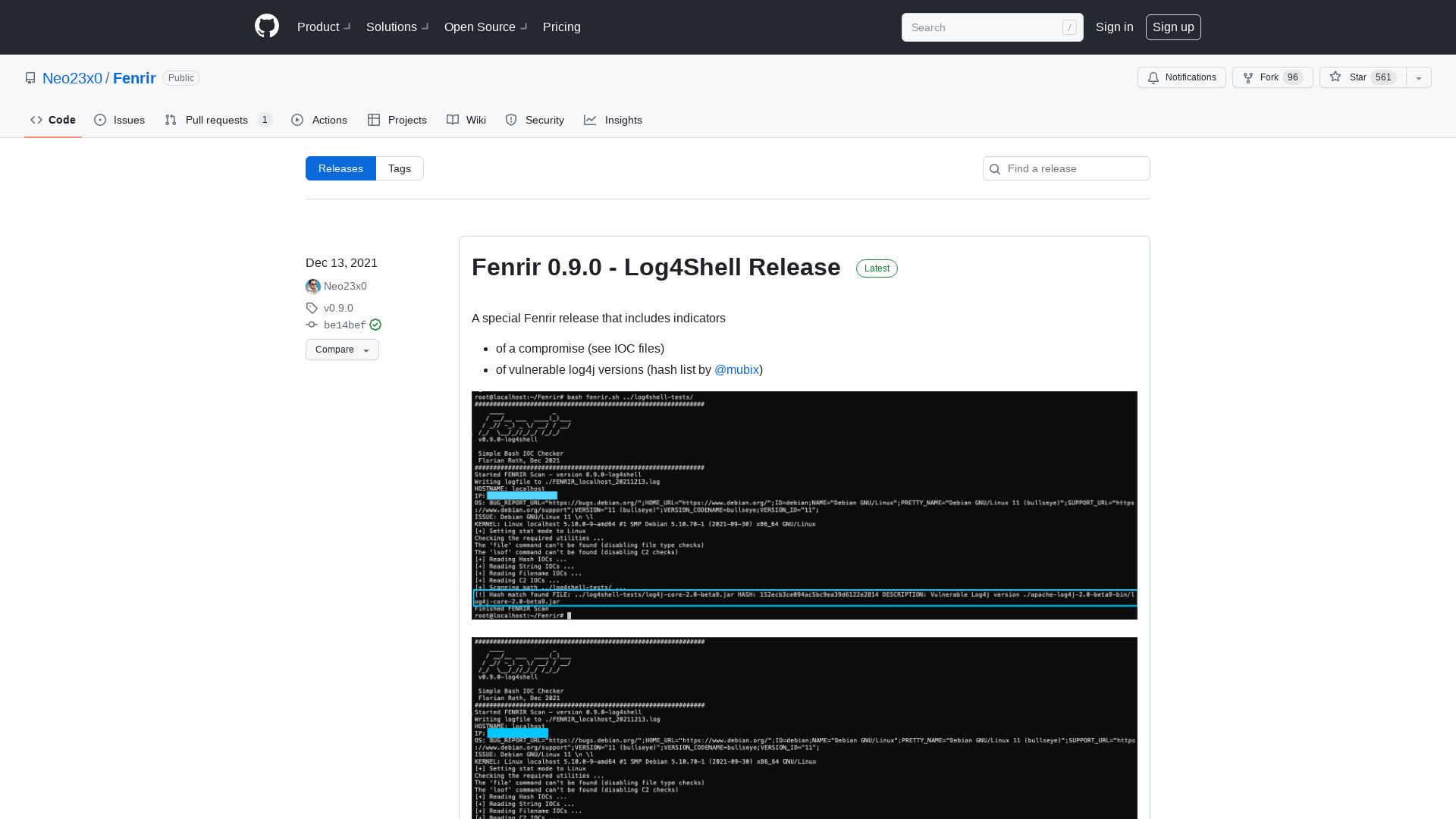Open the Pull requests tab
Viewport: 1456px width, 819px height.
coord(218,120)
